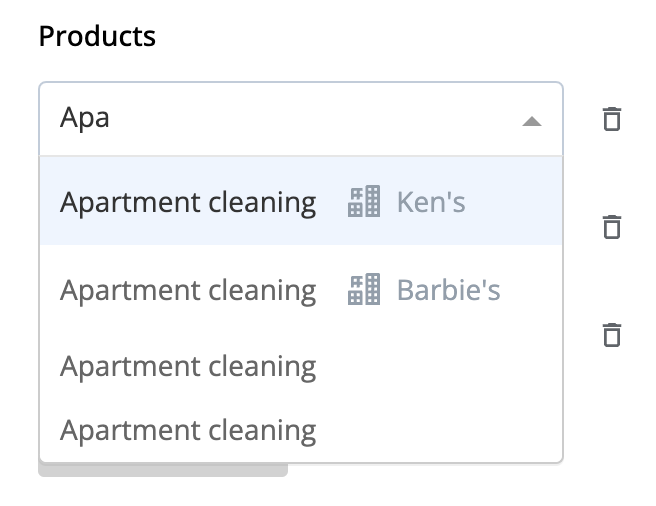
Task: Click Apartment cleaning text in Barbie's row
Action: [x=188, y=291]
